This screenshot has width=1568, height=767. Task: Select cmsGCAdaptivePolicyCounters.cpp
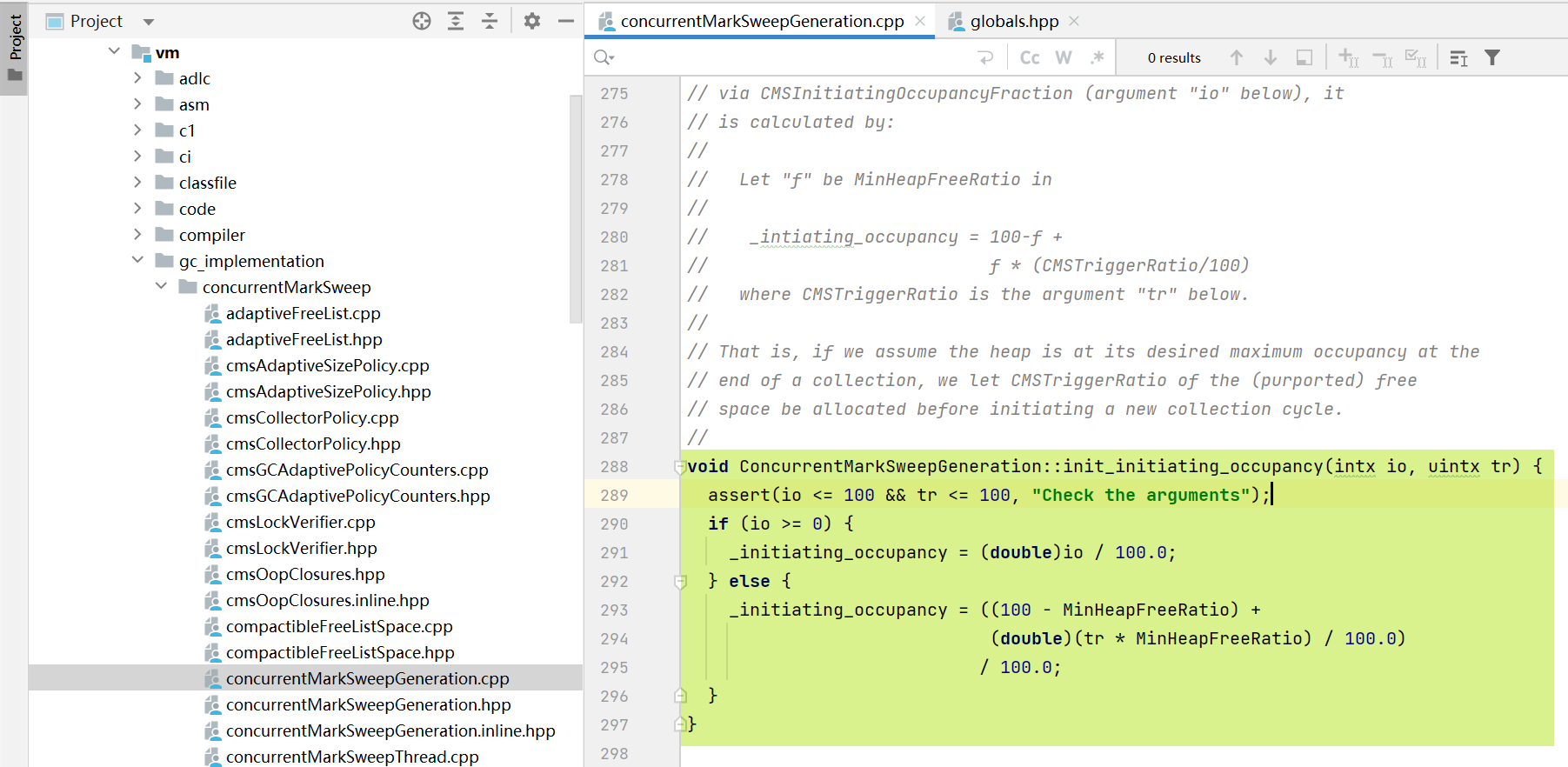[357, 470]
